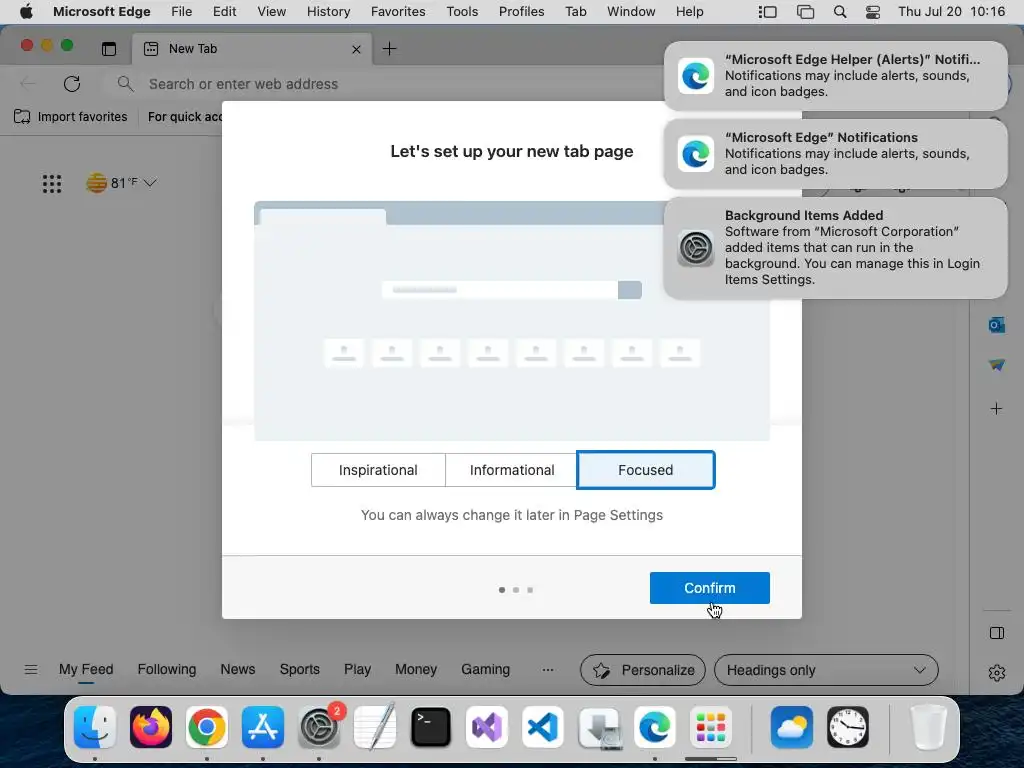The width and height of the screenshot is (1024, 768).
Task: Add a sidebar app with plus icon
Action: click(x=997, y=409)
